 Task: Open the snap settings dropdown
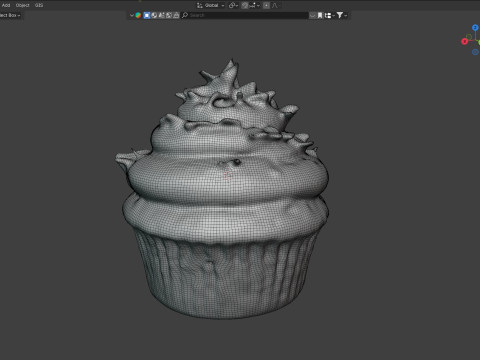pyautogui.click(x=254, y=5)
